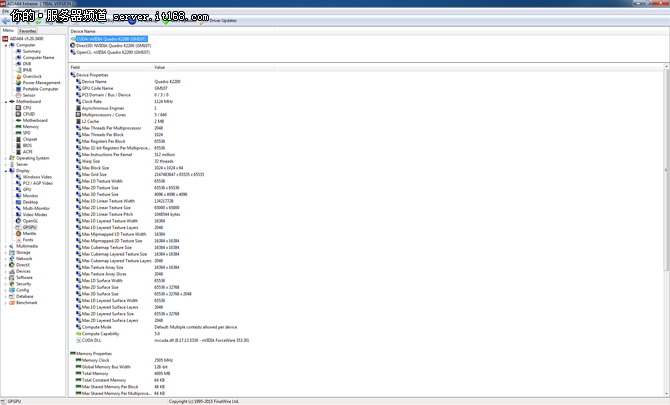Select the CPUID chip icon
Viewport: 670px width, 405px height.
pos(18,114)
